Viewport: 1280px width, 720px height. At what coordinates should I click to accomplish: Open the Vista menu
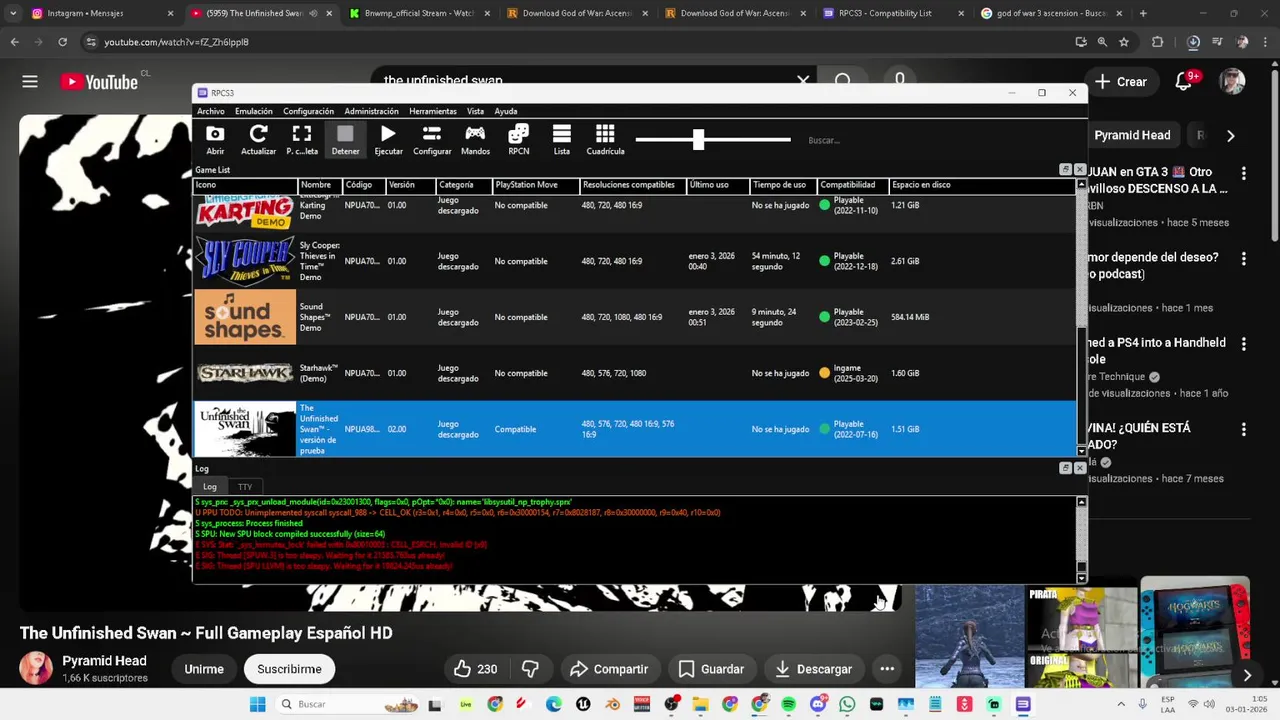[x=475, y=111]
